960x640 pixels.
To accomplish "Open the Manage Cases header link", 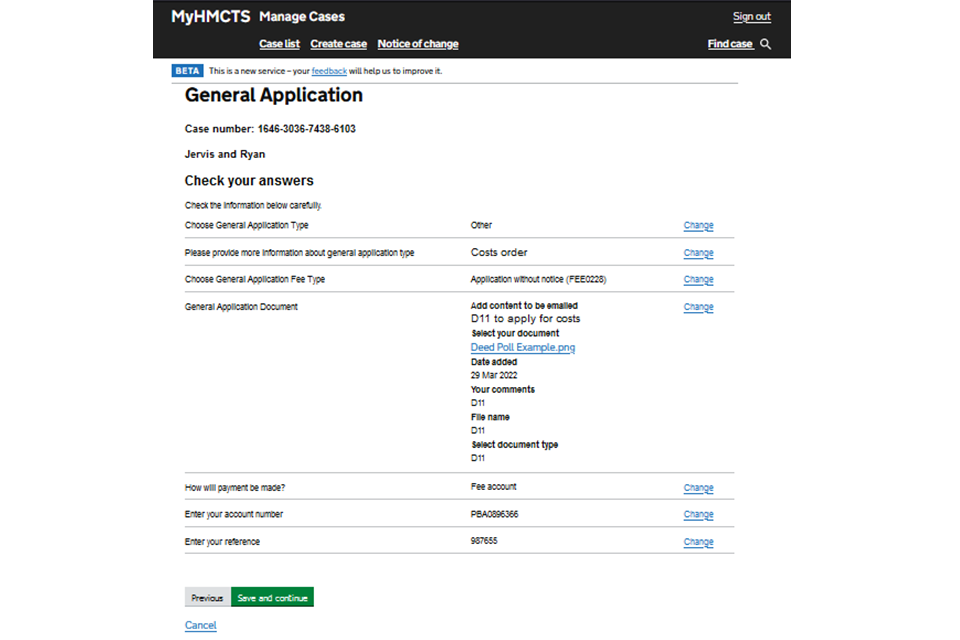I will click(x=301, y=17).
